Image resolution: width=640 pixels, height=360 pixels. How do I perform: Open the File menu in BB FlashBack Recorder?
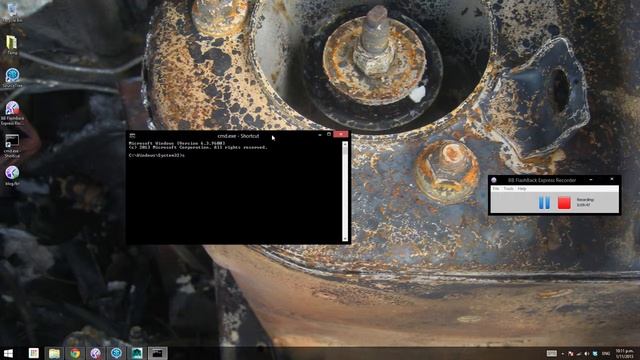click(496, 189)
